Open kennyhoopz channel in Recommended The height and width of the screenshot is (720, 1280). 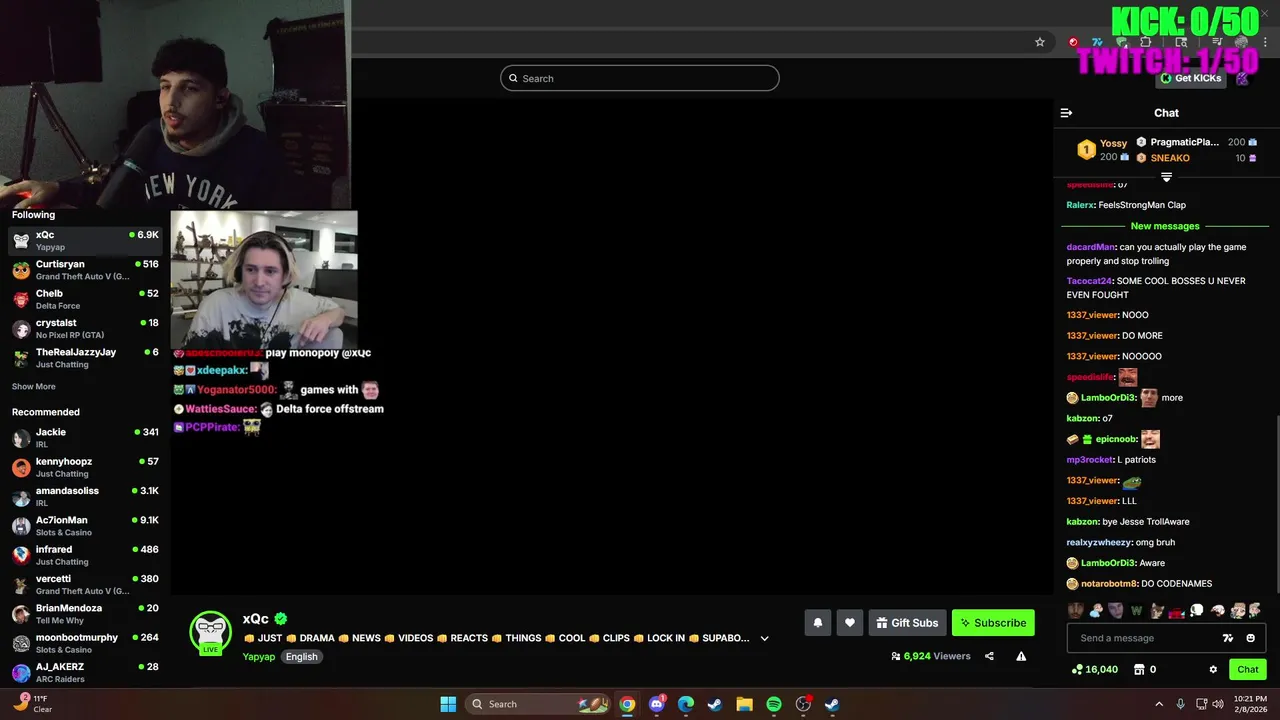point(85,467)
